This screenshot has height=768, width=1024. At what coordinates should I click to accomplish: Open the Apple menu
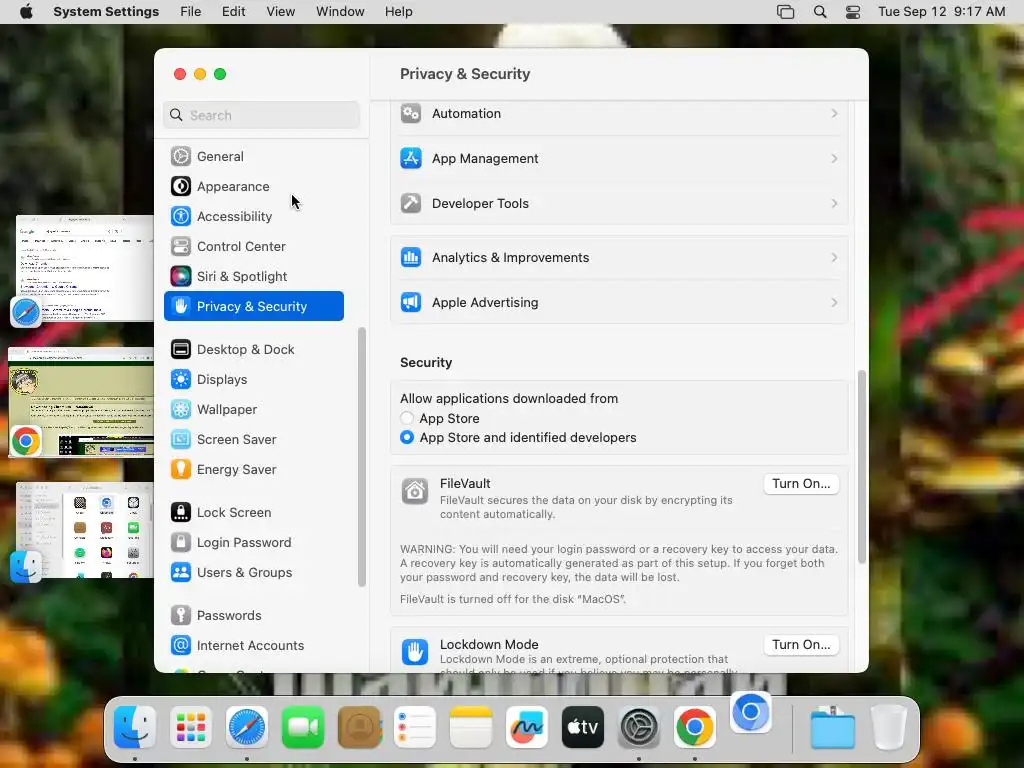[26, 12]
